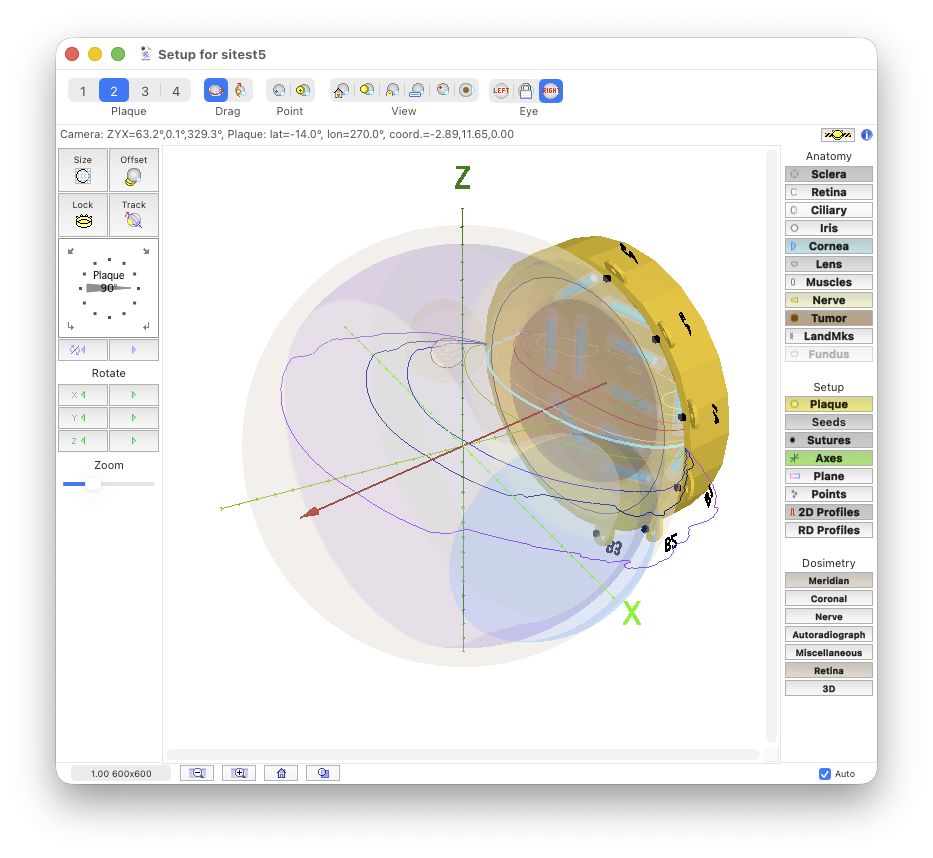933x858 pixels.
Task: Click the Track button
Action: pos(133,215)
